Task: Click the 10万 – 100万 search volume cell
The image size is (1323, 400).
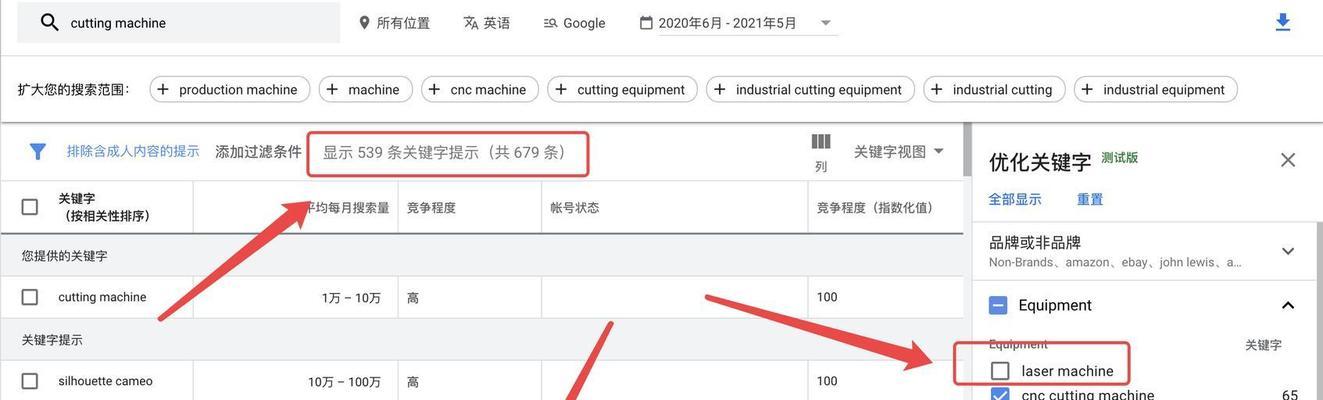Action: click(x=344, y=382)
